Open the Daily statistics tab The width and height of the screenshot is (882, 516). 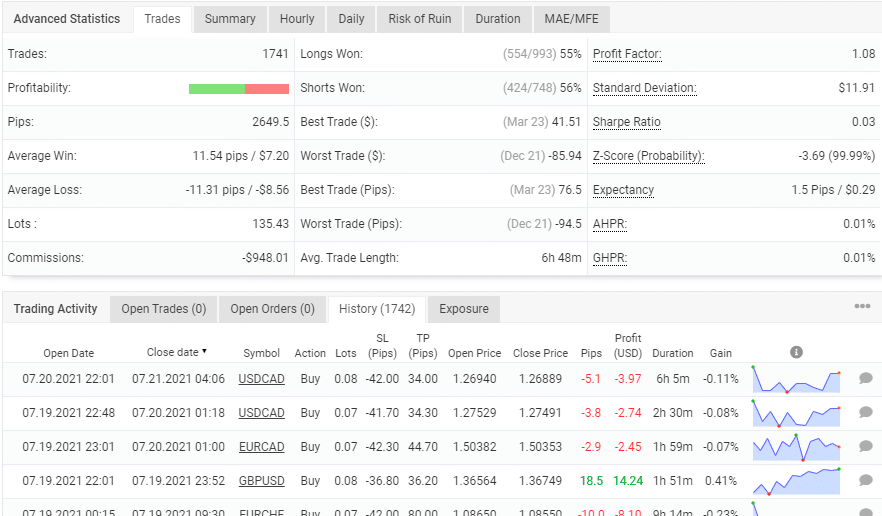(352, 19)
